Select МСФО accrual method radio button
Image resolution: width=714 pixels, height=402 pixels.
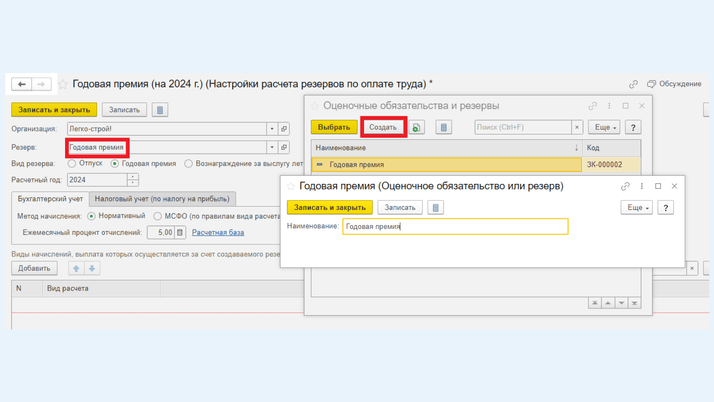158,216
